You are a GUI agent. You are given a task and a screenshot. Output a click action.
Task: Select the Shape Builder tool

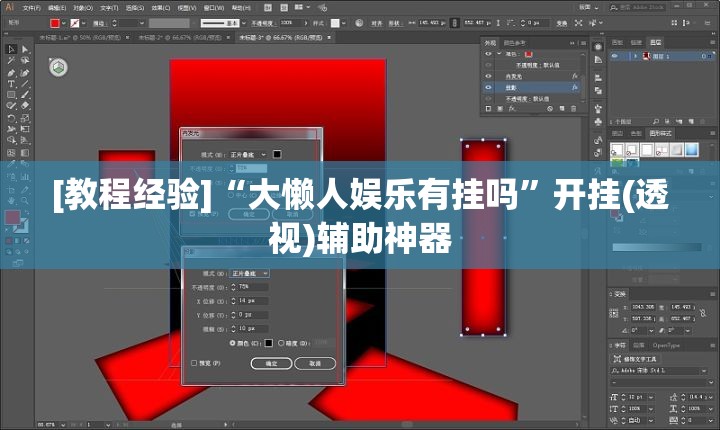click(x=11, y=140)
